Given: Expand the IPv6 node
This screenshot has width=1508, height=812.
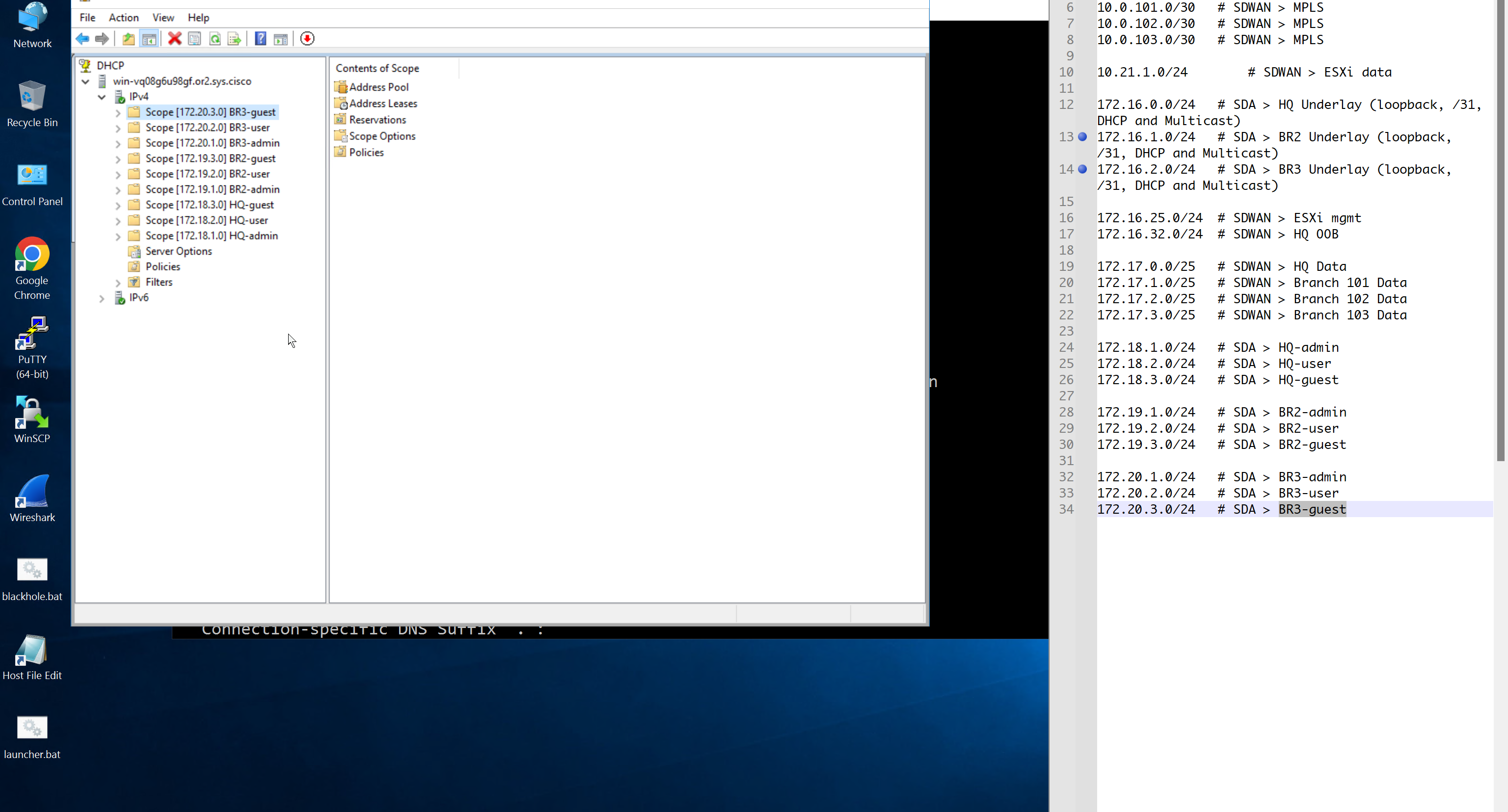Looking at the screenshot, I should (102, 298).
